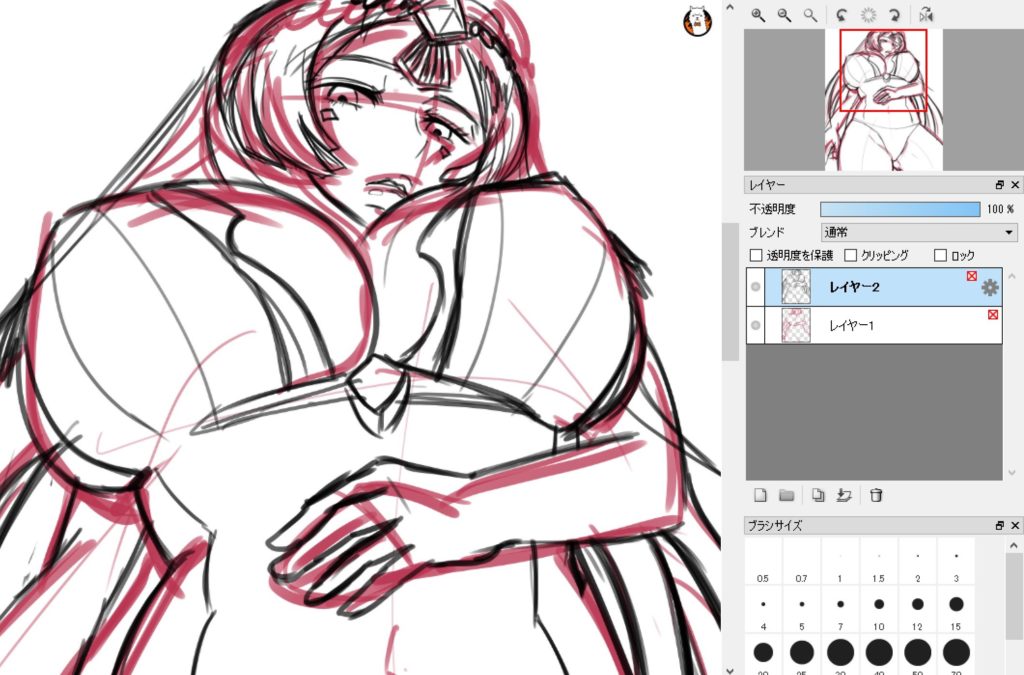
Task: Enable the 透明度を保護 checkbox
Action: (756, 255)
